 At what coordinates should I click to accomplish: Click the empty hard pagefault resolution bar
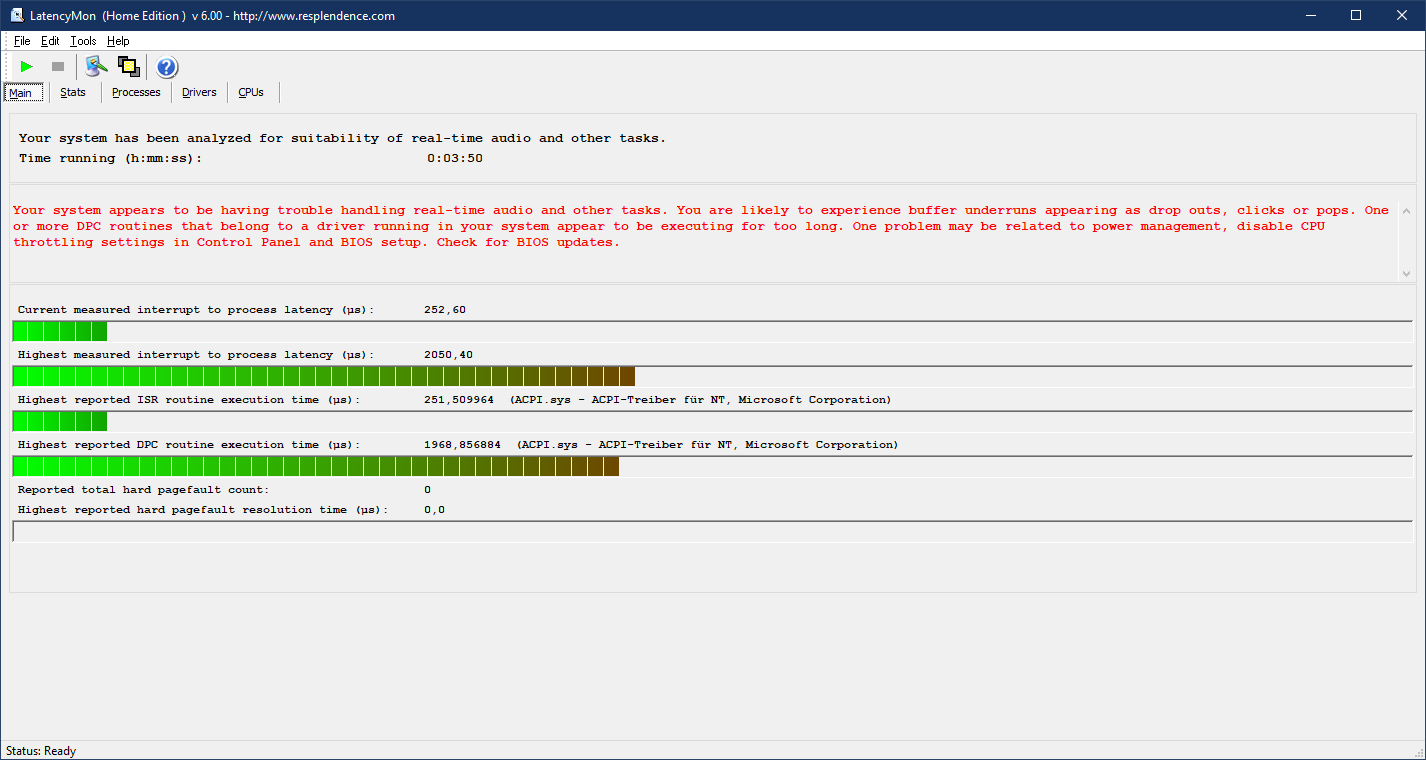point(713,531)
